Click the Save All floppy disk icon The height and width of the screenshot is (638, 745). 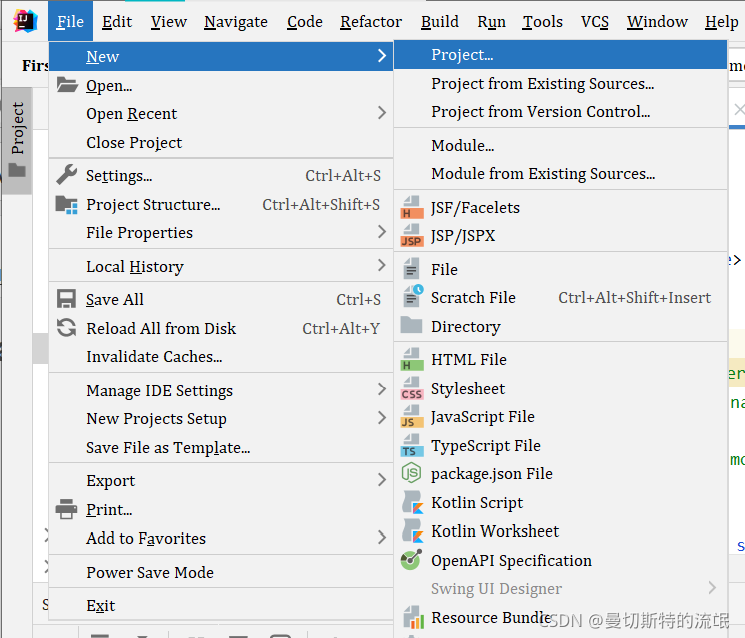coord(66,299)
